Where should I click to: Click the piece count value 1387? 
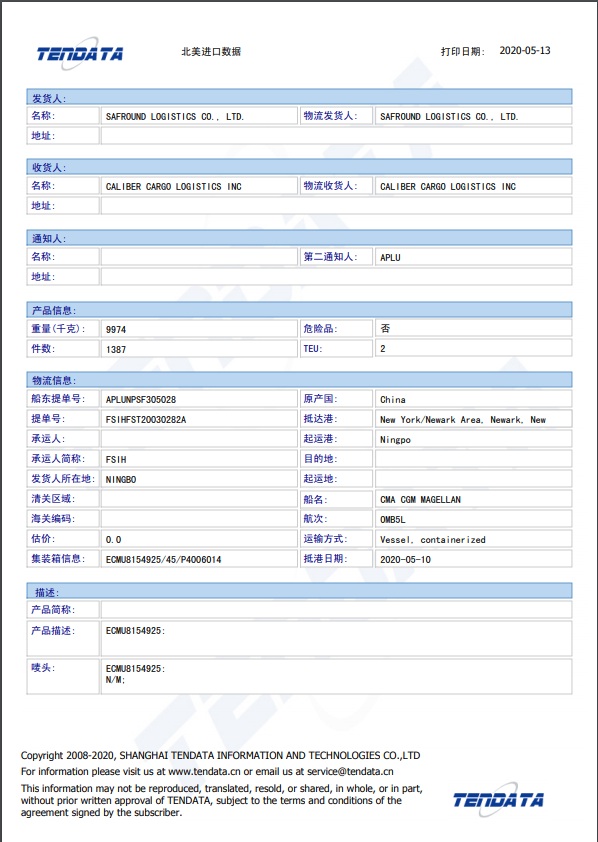click(116, 349)
